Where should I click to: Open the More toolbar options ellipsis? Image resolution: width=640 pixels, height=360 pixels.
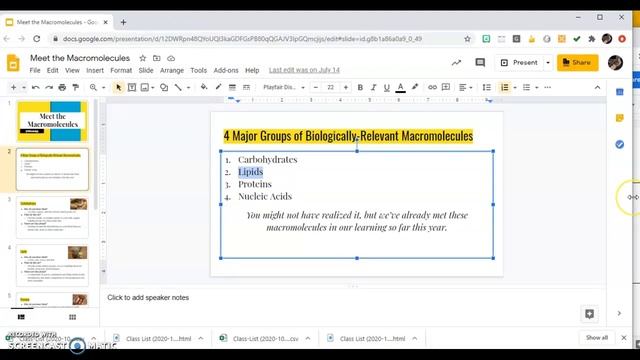[x=548, y=87]
